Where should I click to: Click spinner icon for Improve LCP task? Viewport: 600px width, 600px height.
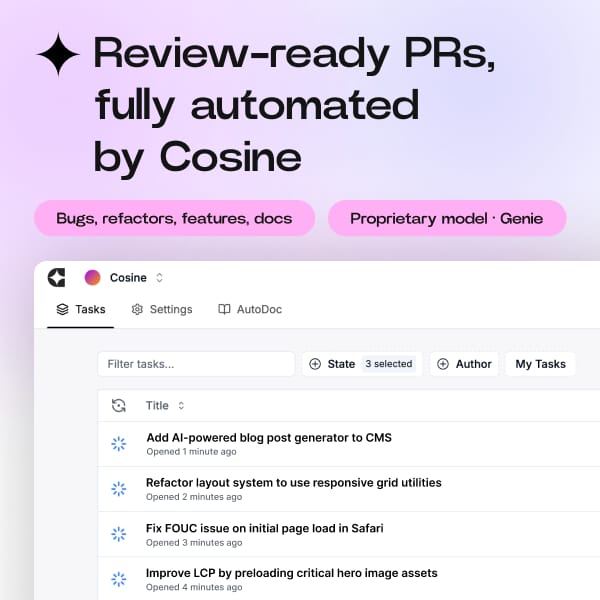[119, 579]
